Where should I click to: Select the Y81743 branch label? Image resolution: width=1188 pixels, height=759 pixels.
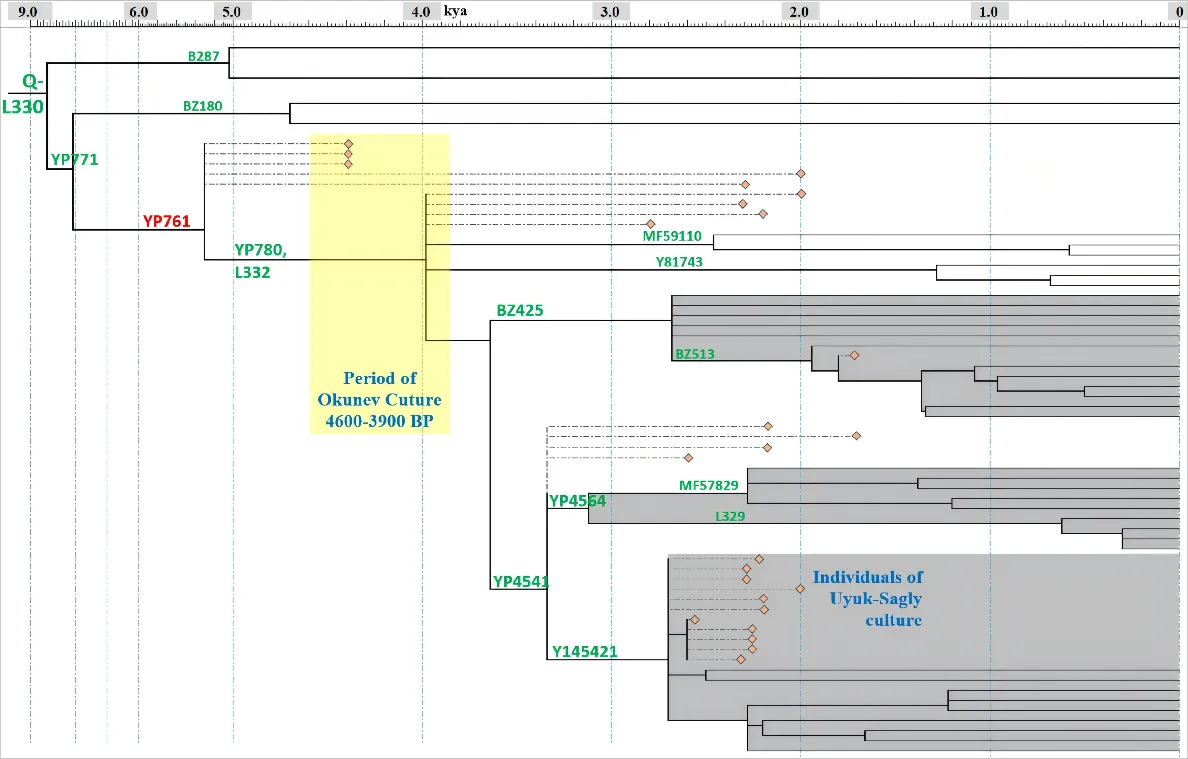(686, 262)
